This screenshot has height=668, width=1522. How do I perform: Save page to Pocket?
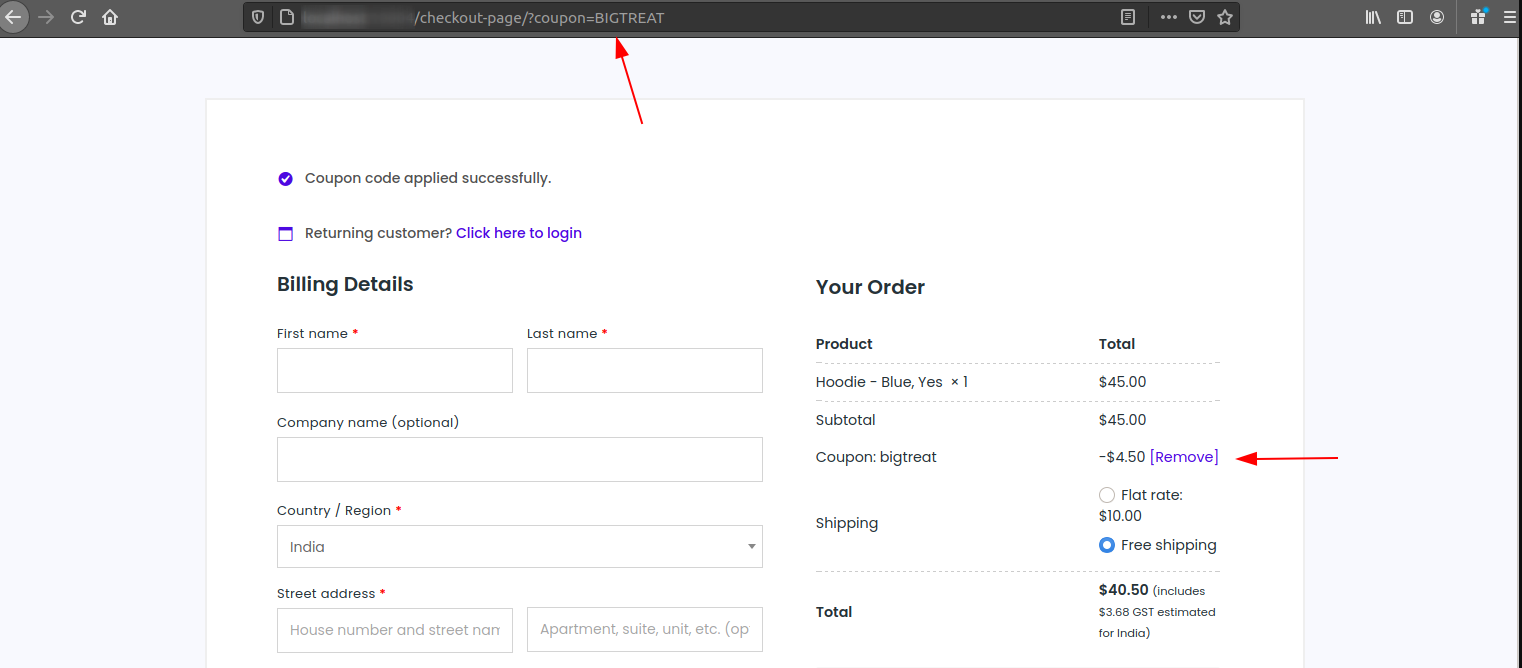coord(1196,17)
